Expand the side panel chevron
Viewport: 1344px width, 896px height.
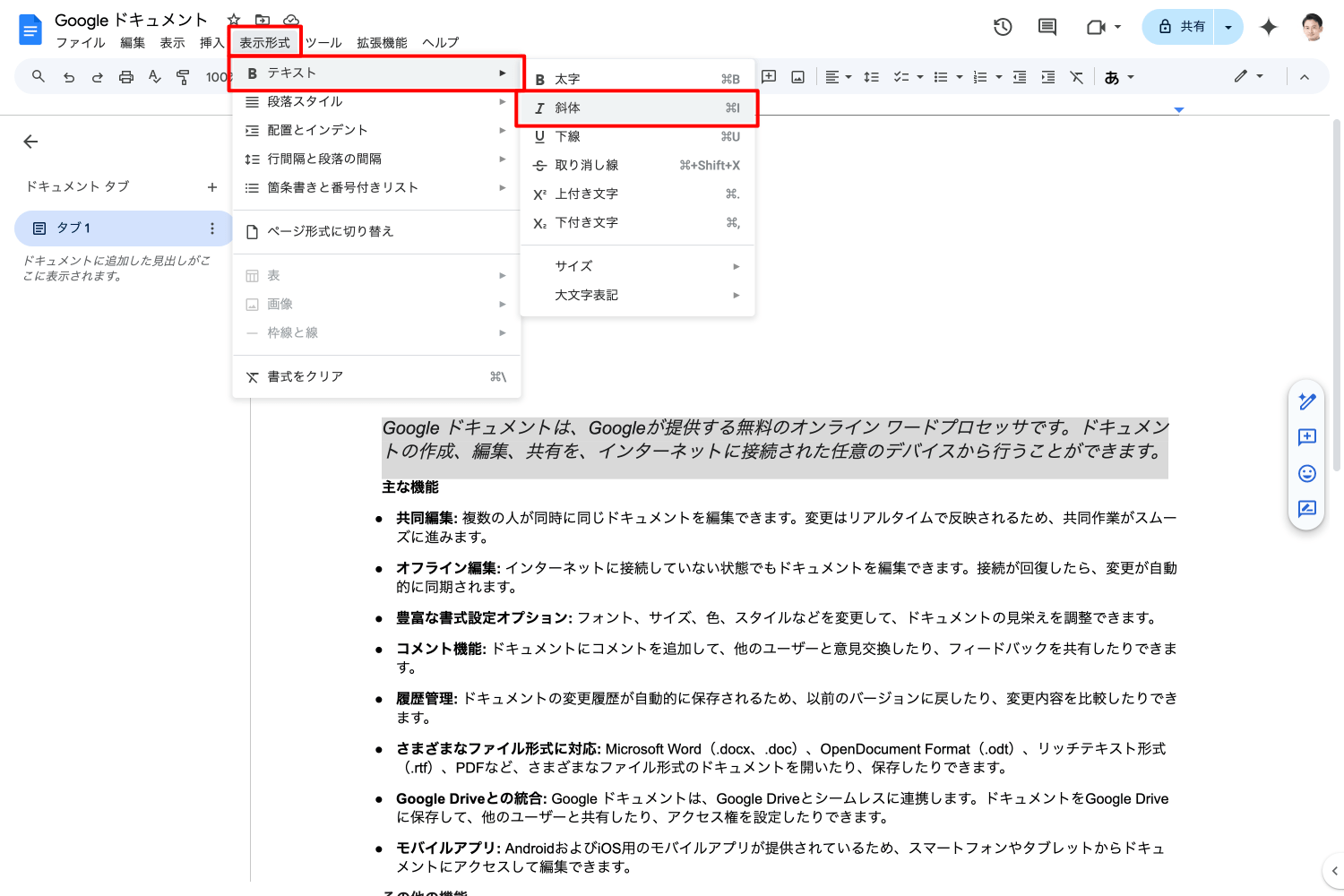click(x=1334, y=870)
